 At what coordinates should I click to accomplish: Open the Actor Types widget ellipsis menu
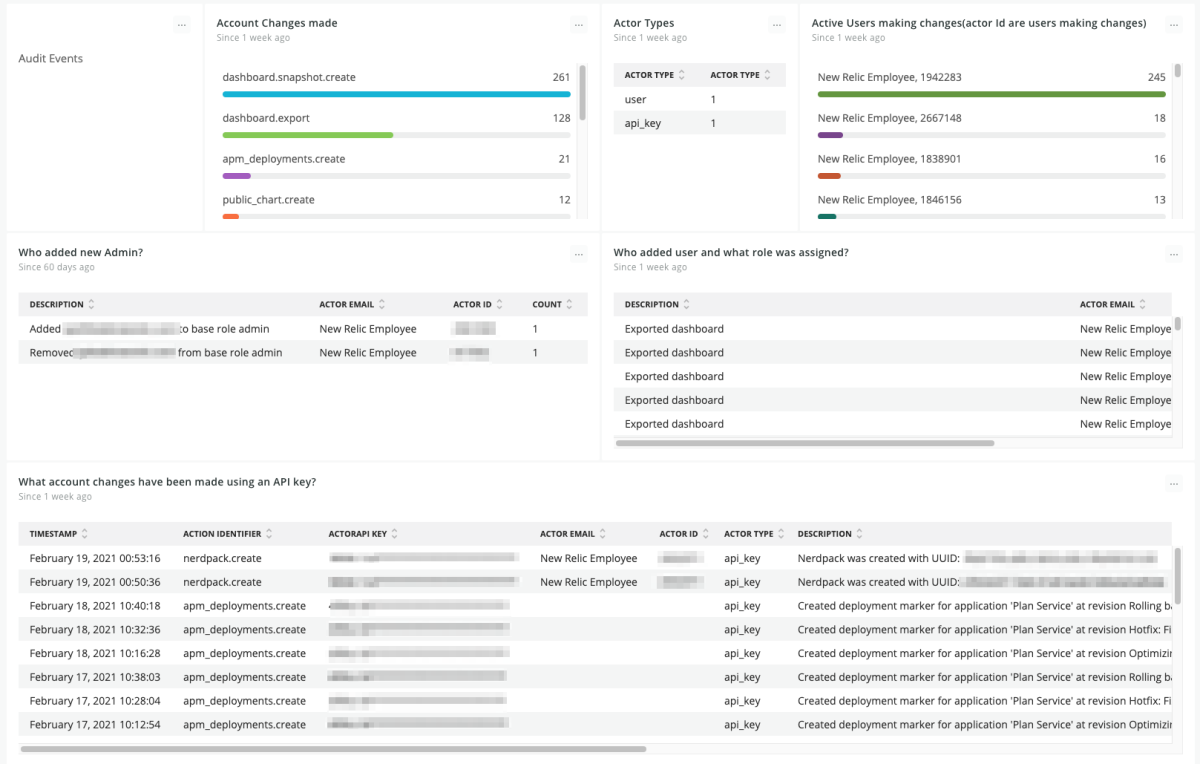(x=777, y=25)
